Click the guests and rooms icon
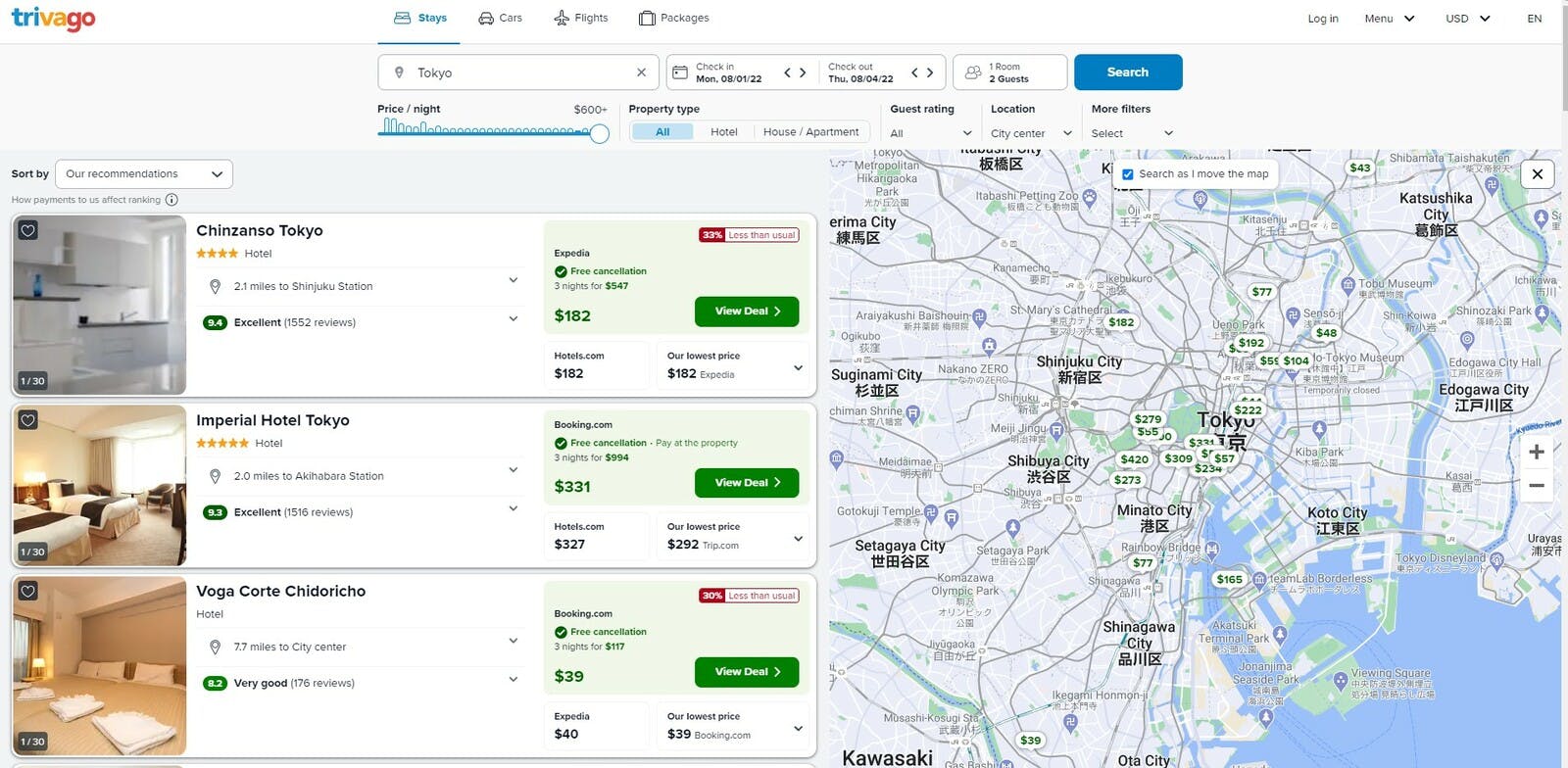 [x=973, y=72]
